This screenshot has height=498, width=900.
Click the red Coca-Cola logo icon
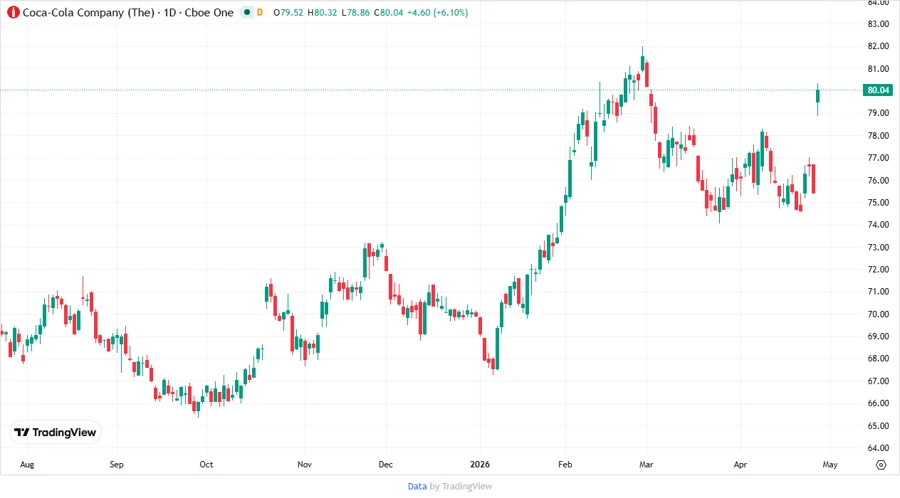pos(13,13)
